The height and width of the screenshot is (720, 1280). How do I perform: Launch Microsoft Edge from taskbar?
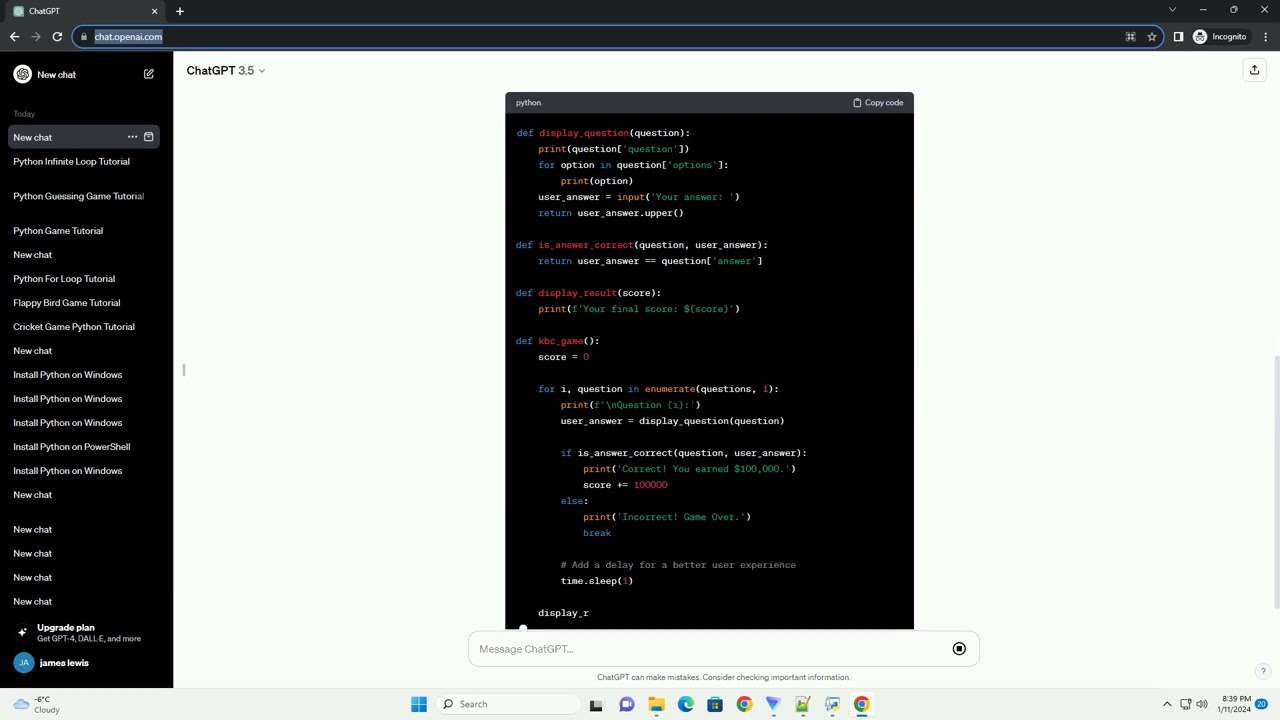(686, 704)
